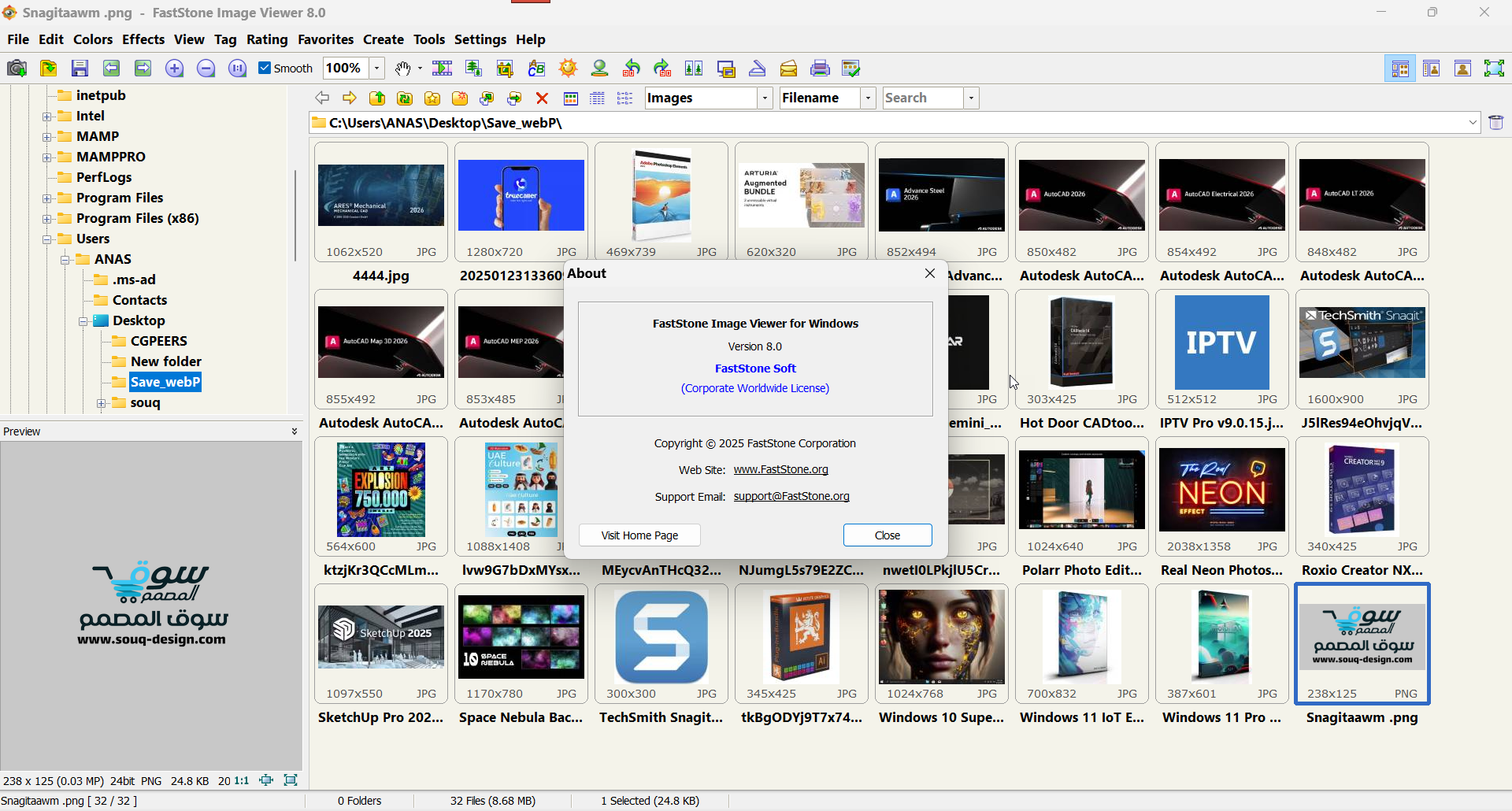Go to the previous image in toolbar
This screenshot has width=1512, height=811.
click(x=111, y=69)
